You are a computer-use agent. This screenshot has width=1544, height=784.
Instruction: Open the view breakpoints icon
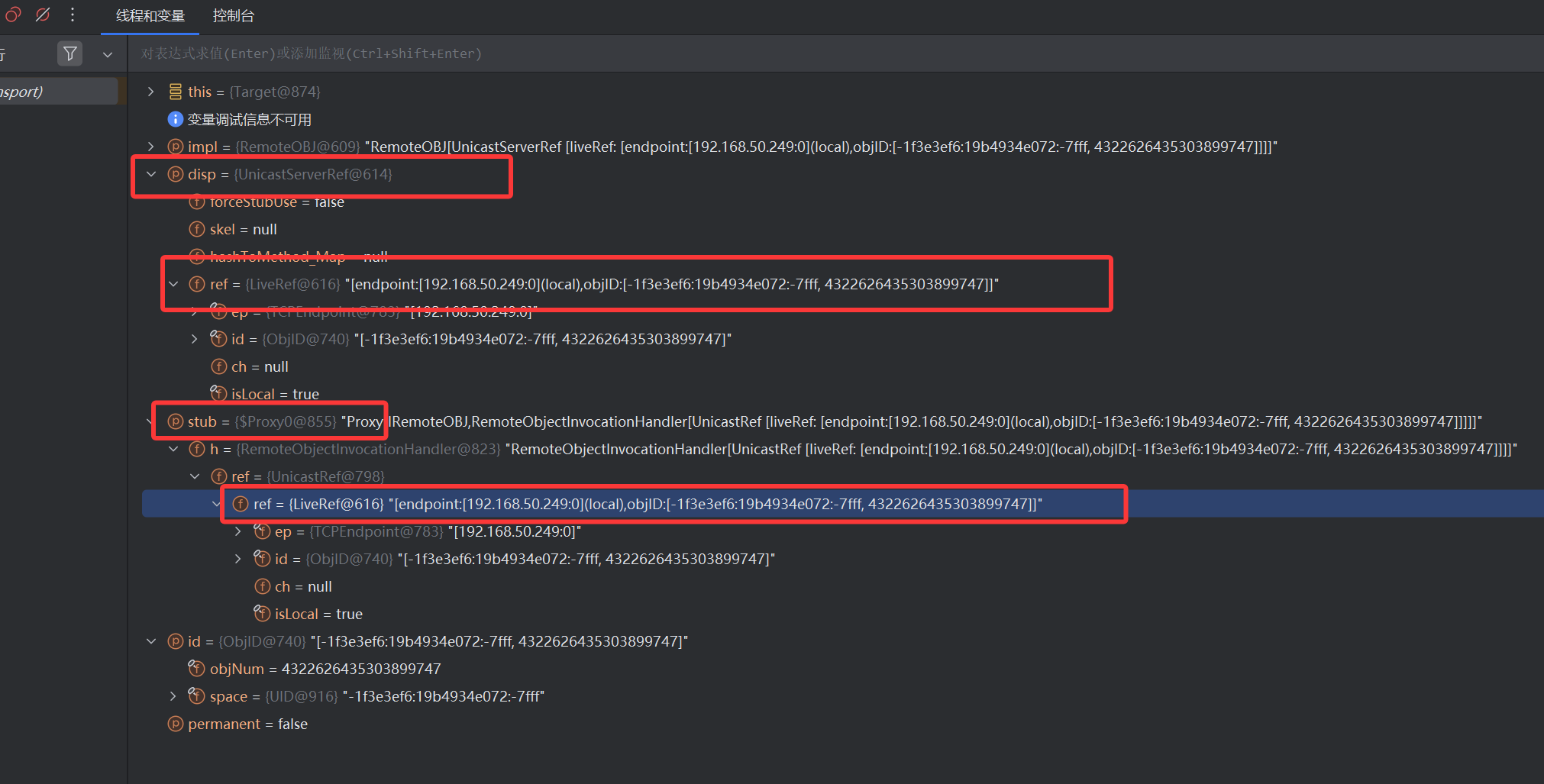click(x=13, y=15)
